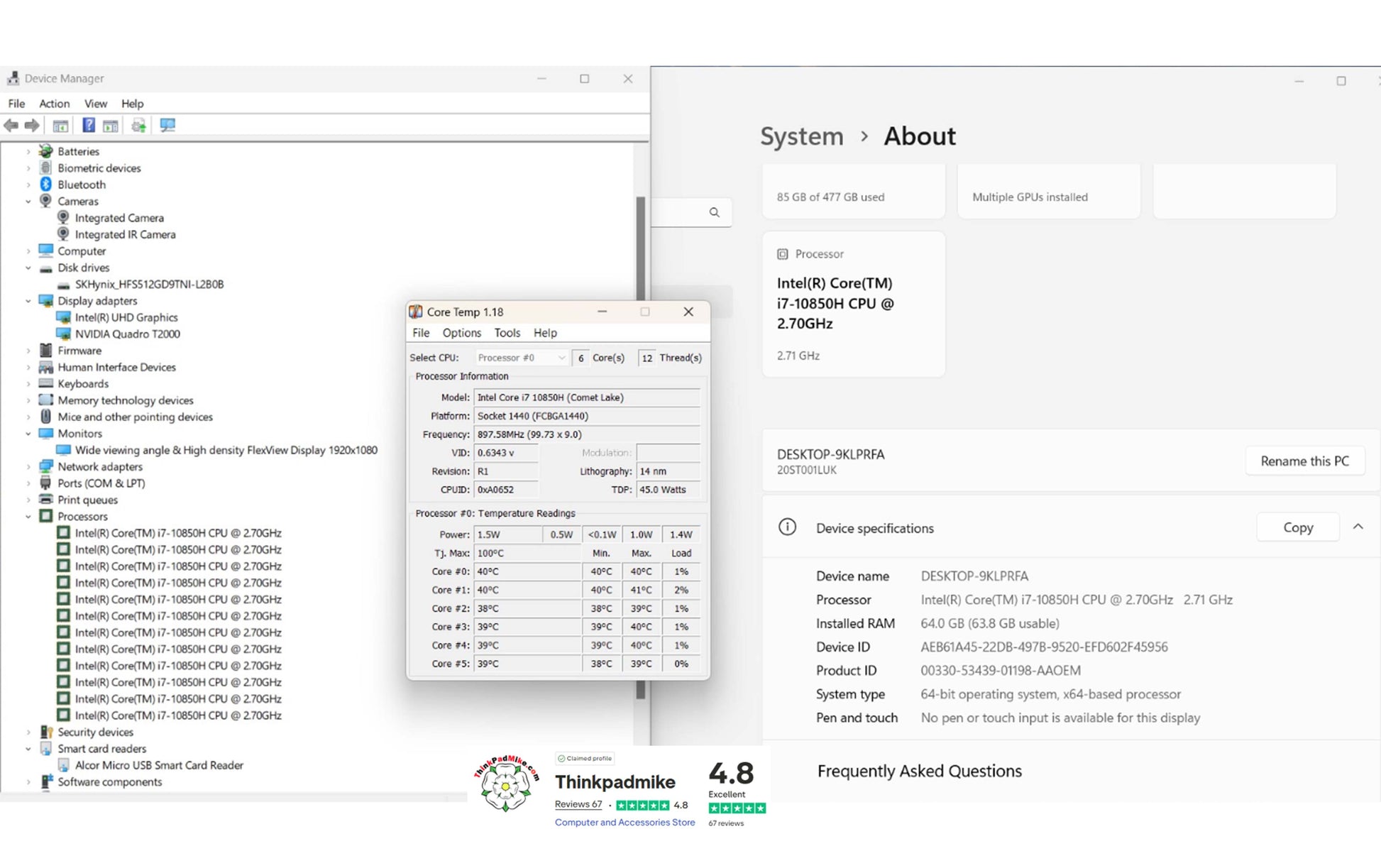1381x868 pixels.
Task: Click Show/Hide Console Tree toolbar icon
Action: tap(60, 126)
